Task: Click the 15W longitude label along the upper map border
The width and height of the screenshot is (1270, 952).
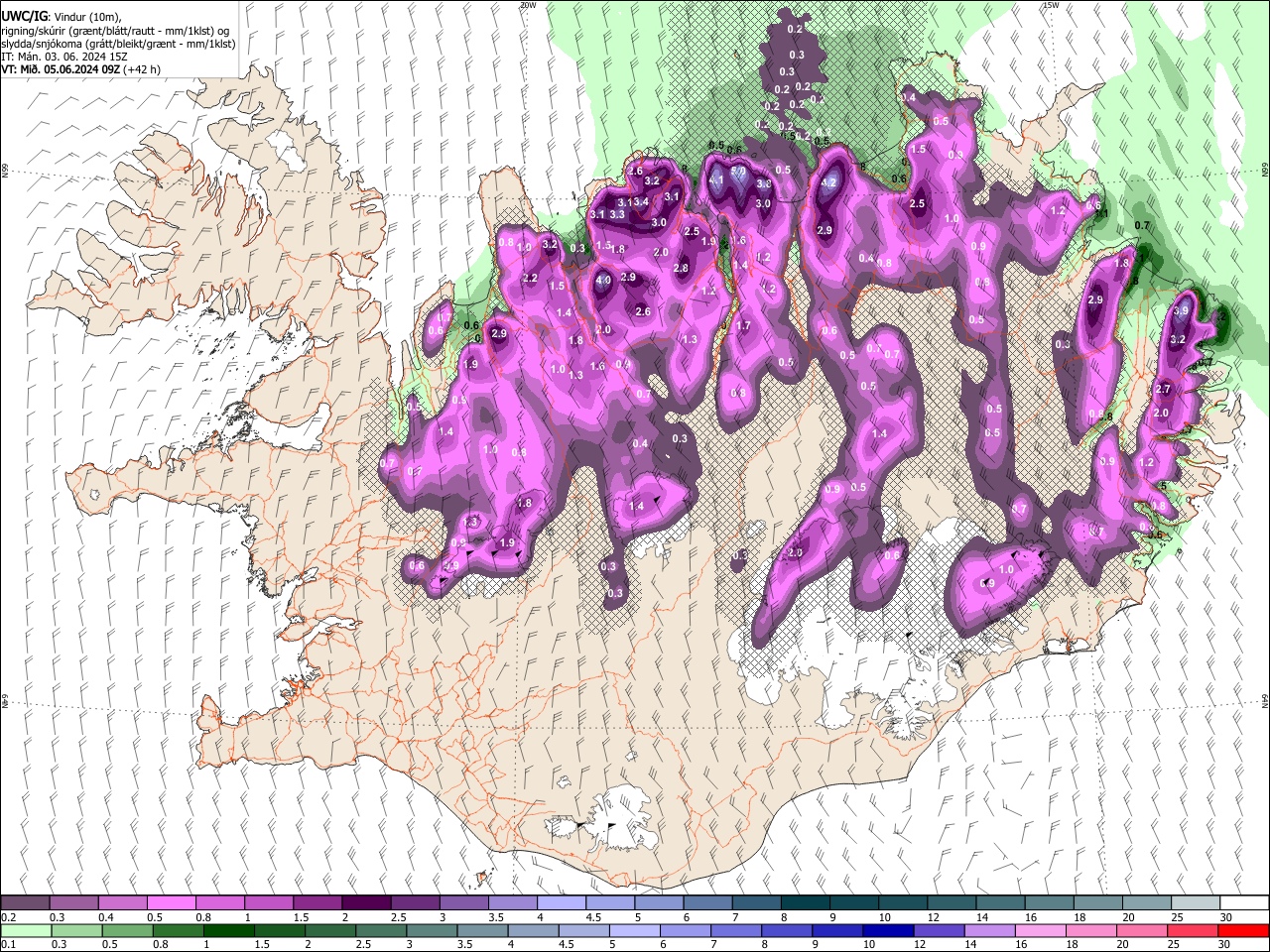Action: 1051,5
